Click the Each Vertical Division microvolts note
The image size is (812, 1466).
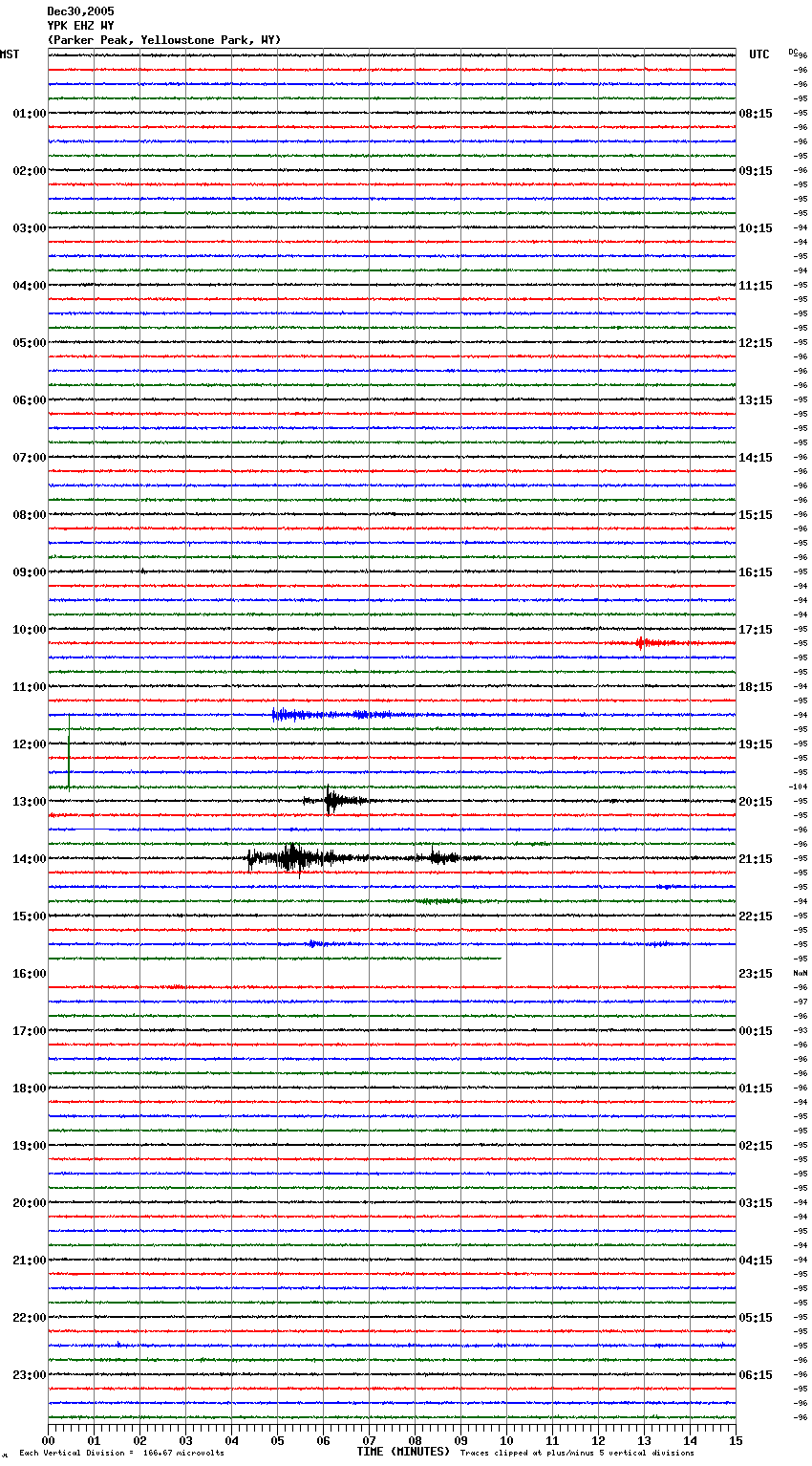[x=122, y=1453]
